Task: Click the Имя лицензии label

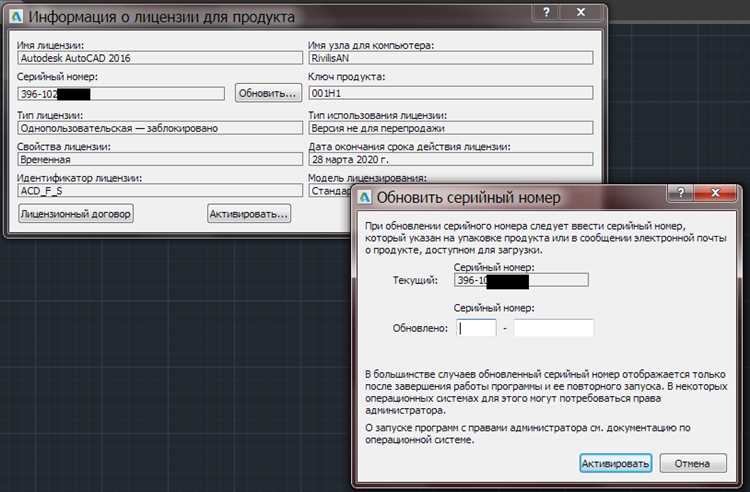Action: 50,45
